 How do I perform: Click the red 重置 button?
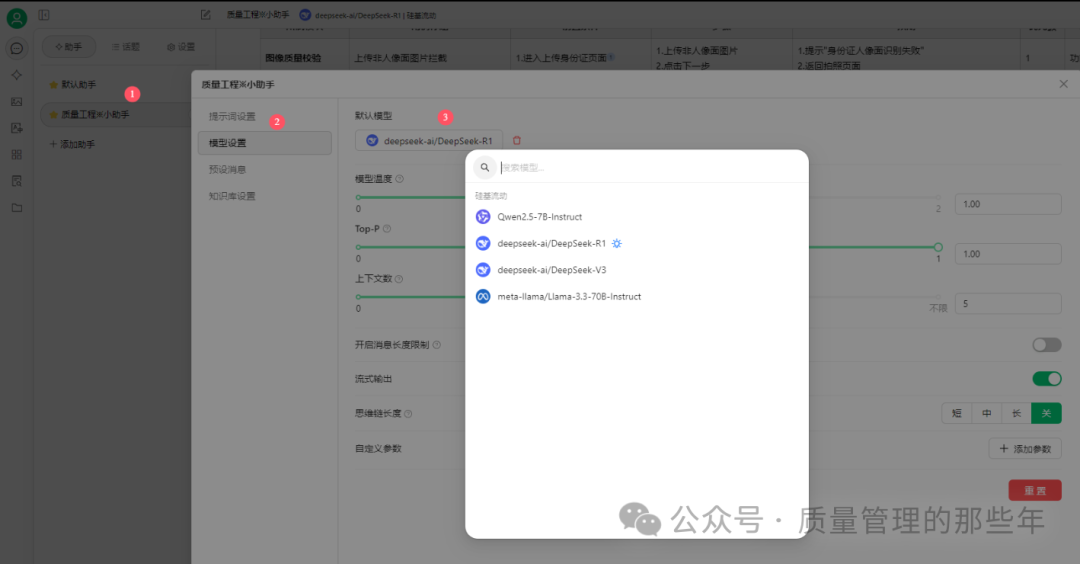click(1035, 490)
